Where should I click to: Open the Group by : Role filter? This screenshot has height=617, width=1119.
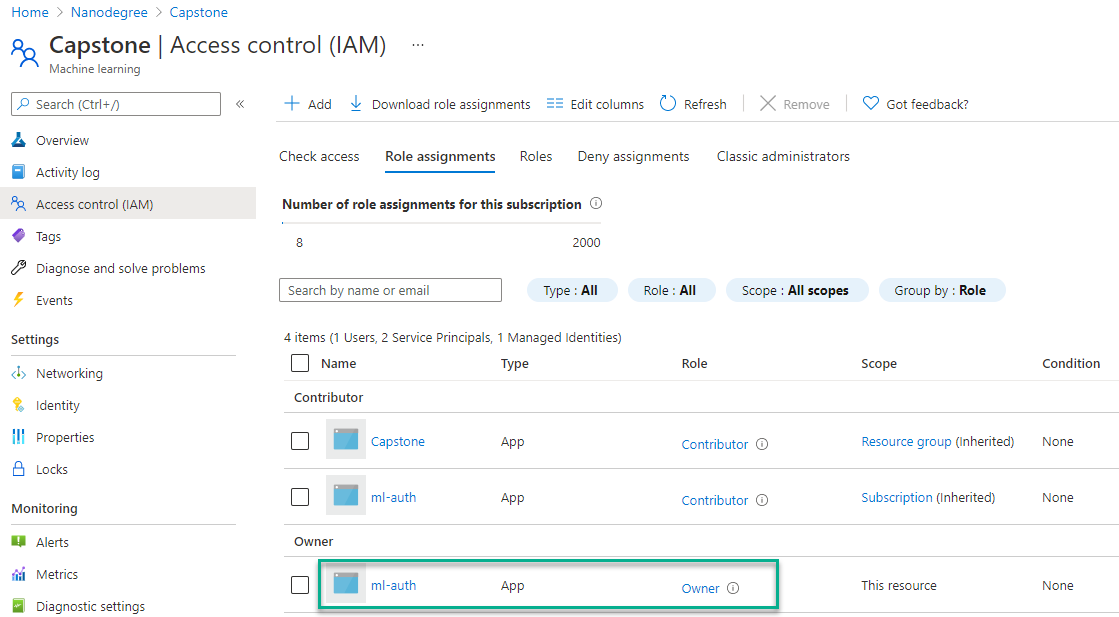pos(941,290)
